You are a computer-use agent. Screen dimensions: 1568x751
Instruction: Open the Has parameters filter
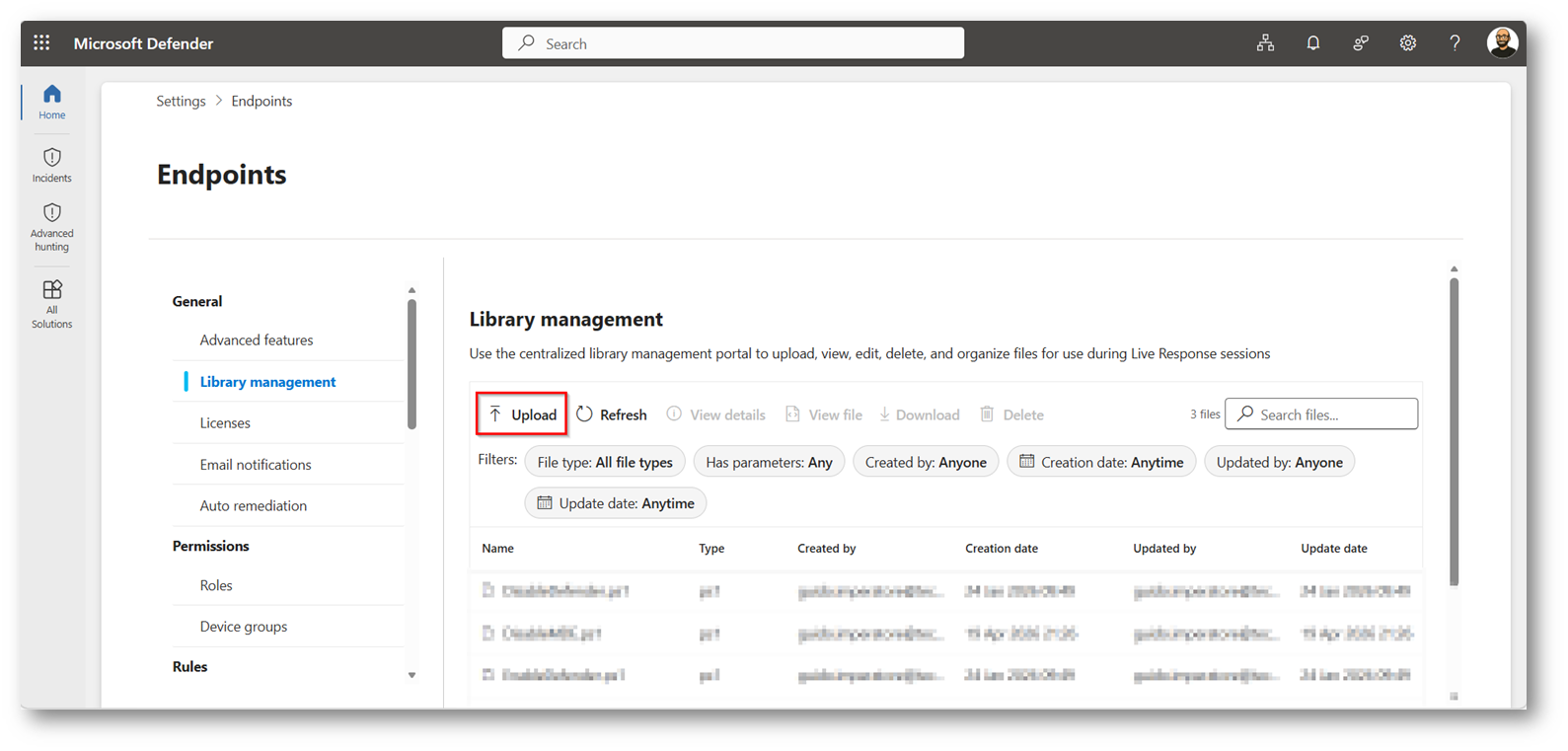tap(769, 462)
